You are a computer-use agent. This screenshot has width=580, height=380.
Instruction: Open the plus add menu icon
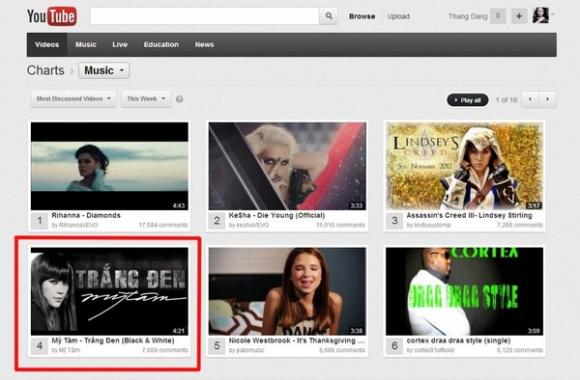(519, 16)
